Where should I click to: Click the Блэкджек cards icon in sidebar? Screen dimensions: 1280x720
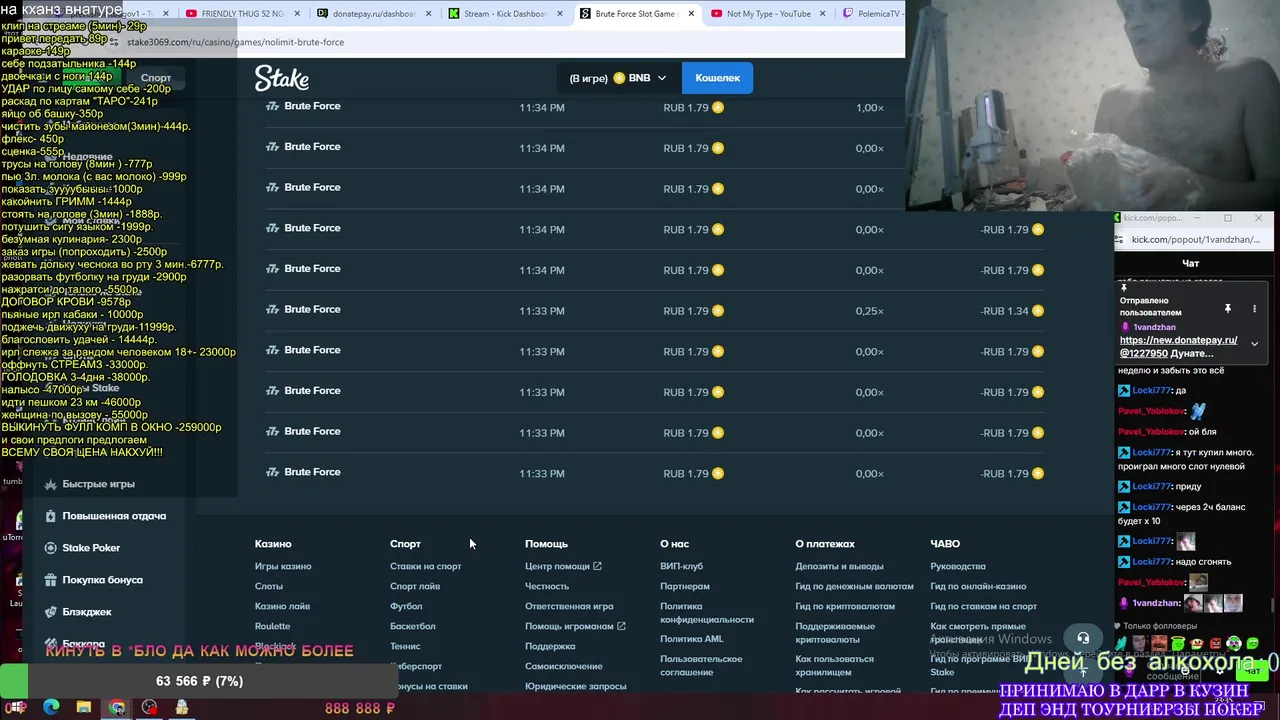(51, 612)
